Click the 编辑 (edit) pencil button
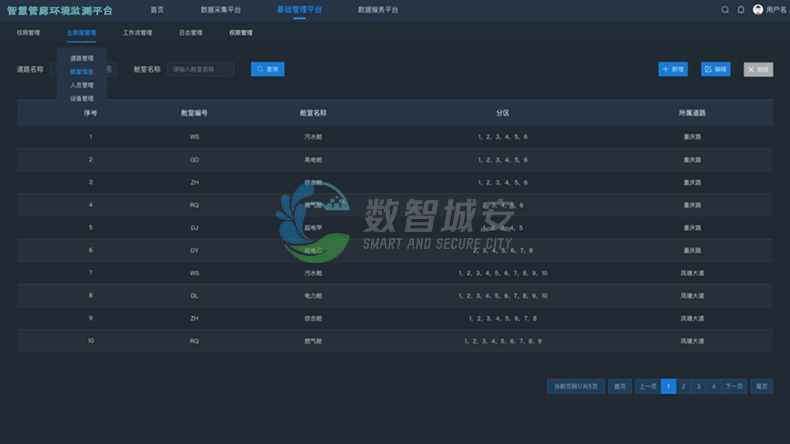 715,69
